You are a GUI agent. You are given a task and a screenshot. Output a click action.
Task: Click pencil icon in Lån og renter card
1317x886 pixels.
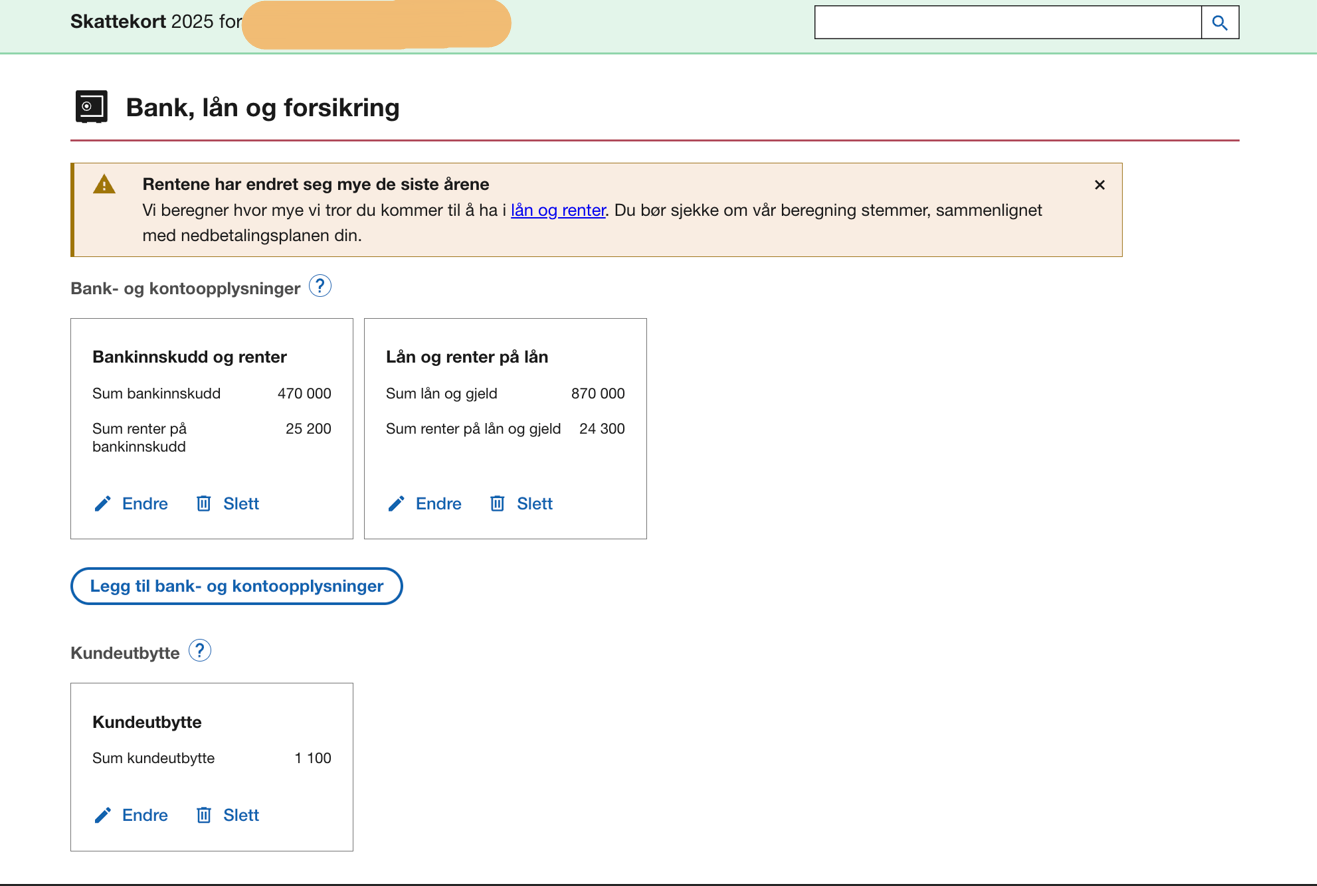point(397,504)
